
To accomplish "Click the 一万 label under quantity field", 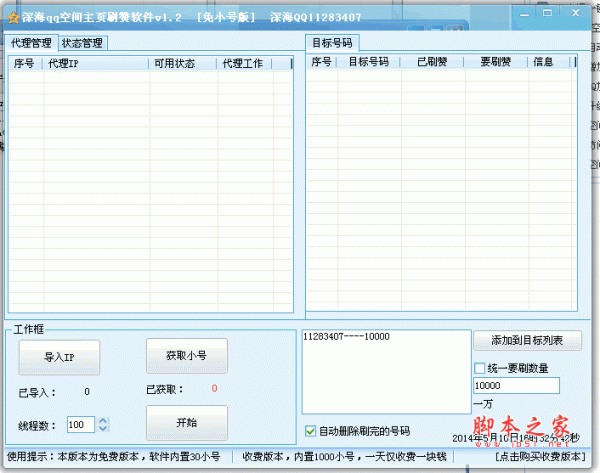I will 483,404.
